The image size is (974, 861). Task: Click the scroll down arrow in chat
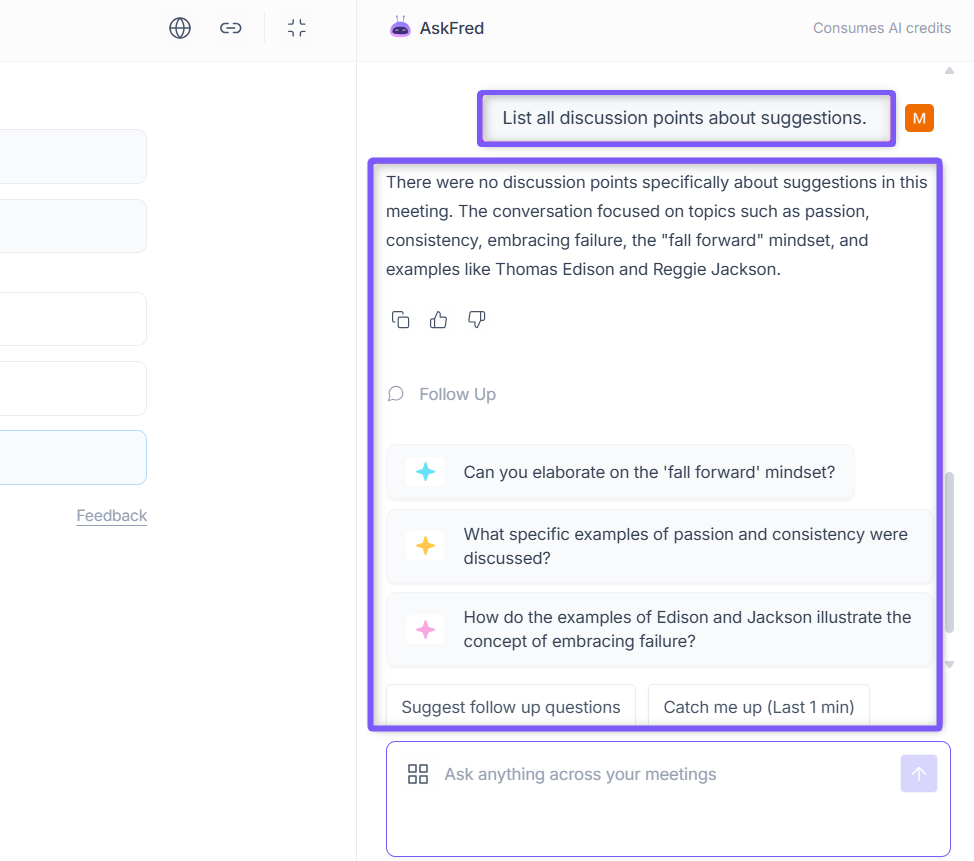pos(949,664)
